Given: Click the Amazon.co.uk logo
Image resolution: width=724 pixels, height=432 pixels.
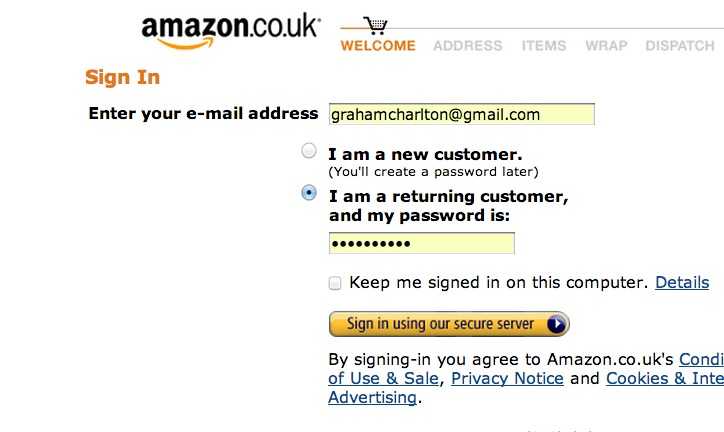Looking at the screenshot, I should [230, 30].
